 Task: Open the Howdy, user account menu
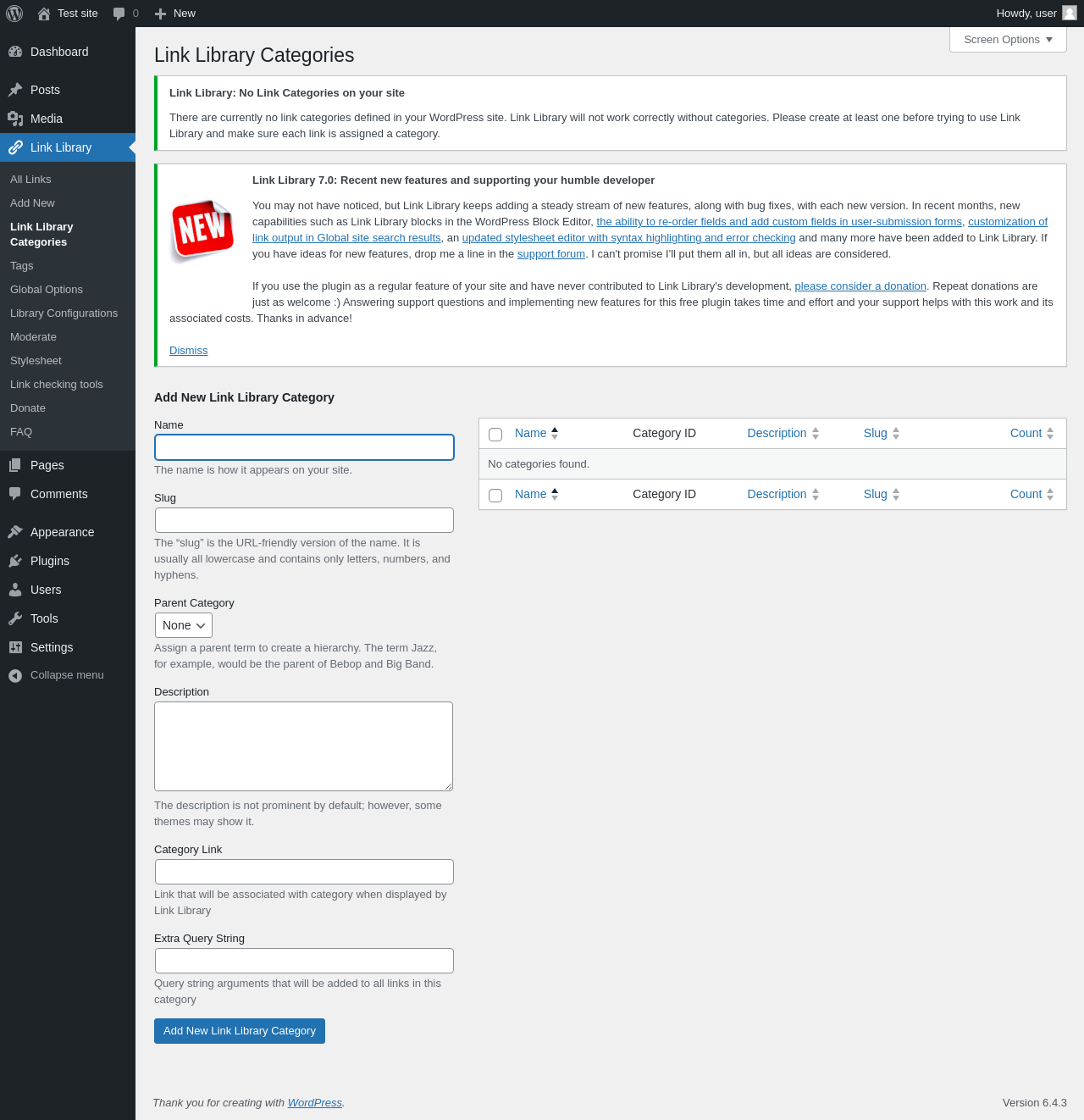click(1036, 14)
